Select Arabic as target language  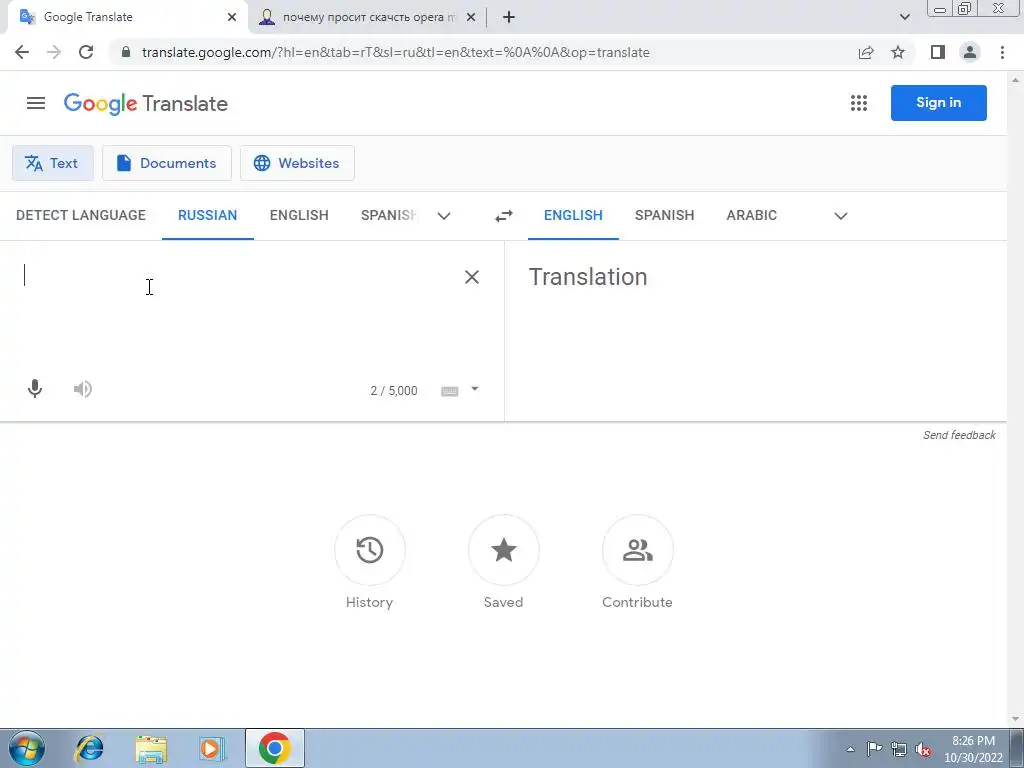(x=752, y=216)
